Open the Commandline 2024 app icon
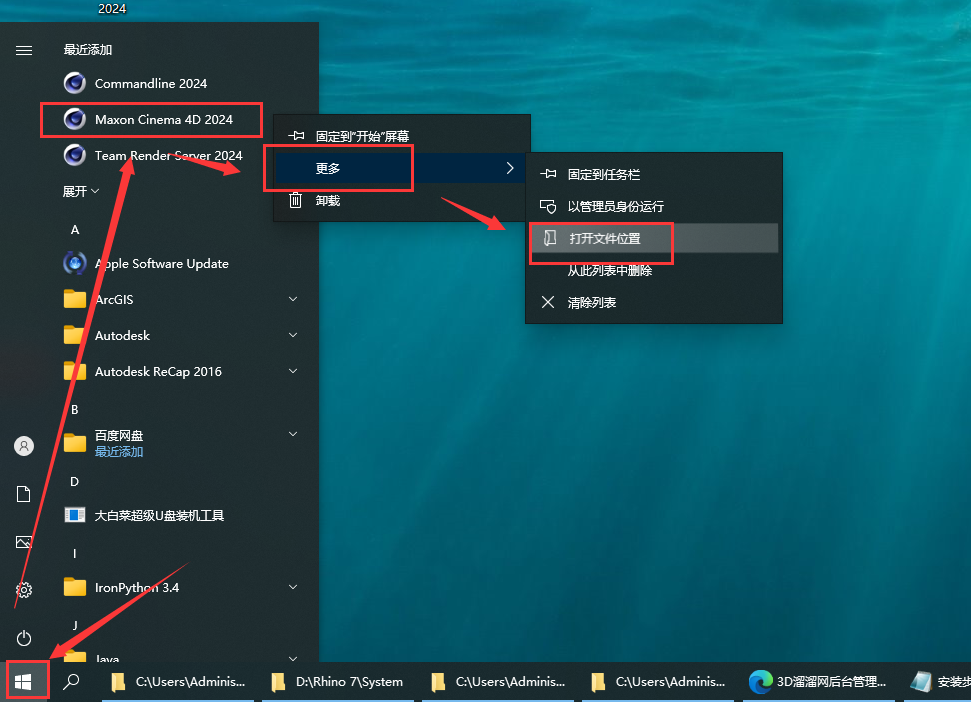Screen dimensions: 971x702 click(75, 83)
